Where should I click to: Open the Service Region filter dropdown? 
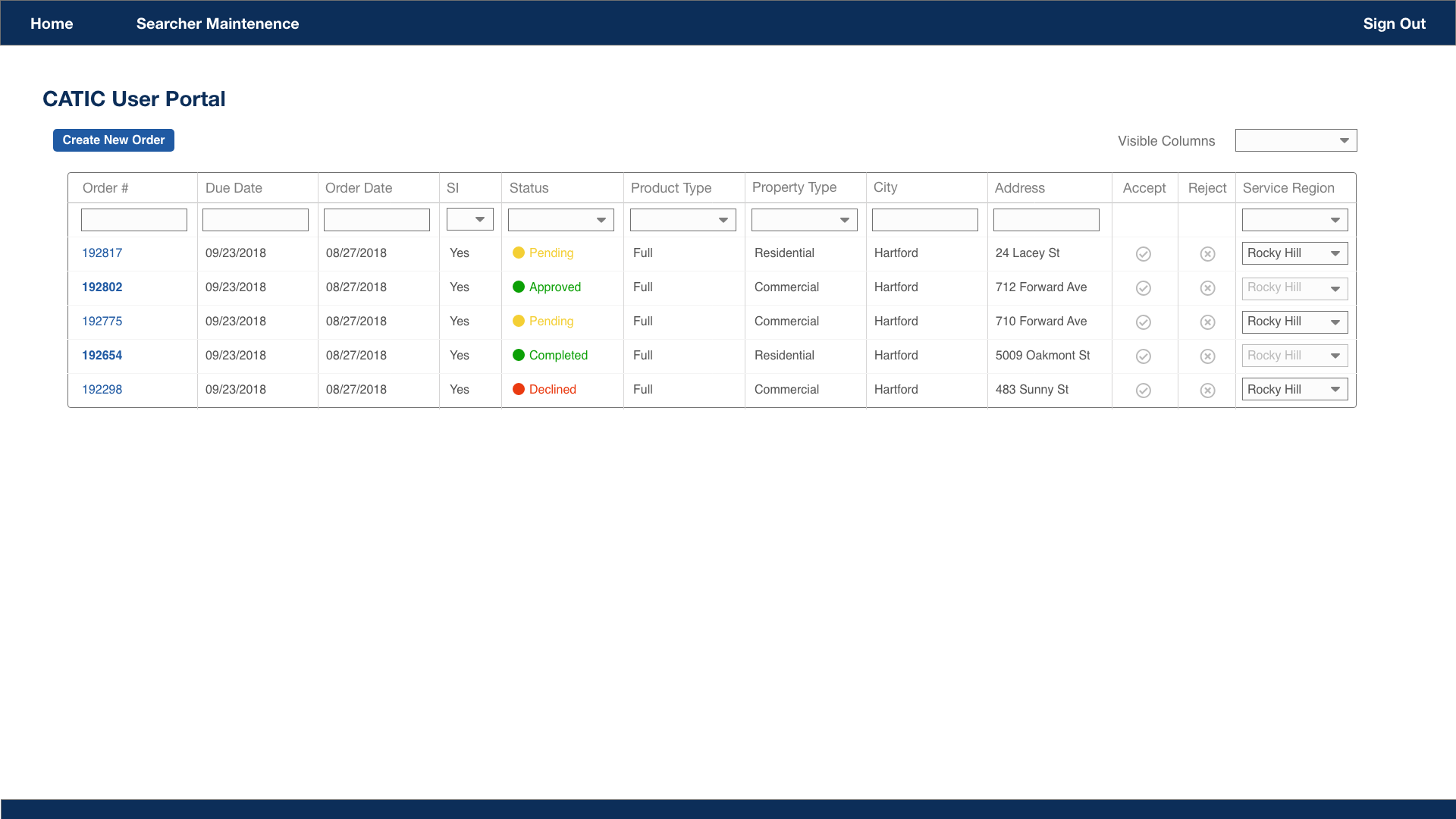pos(1295,220)
